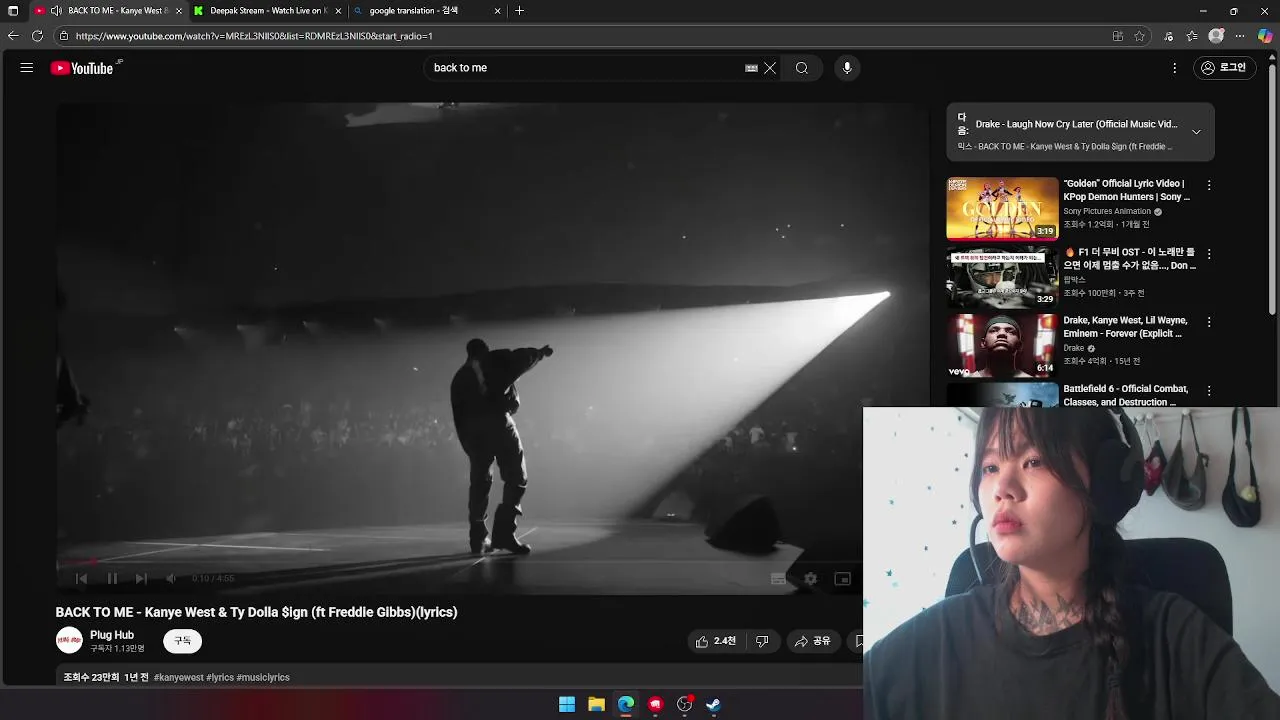
Task: Click the browser address bar URL
Action: (x=254, y=36)
